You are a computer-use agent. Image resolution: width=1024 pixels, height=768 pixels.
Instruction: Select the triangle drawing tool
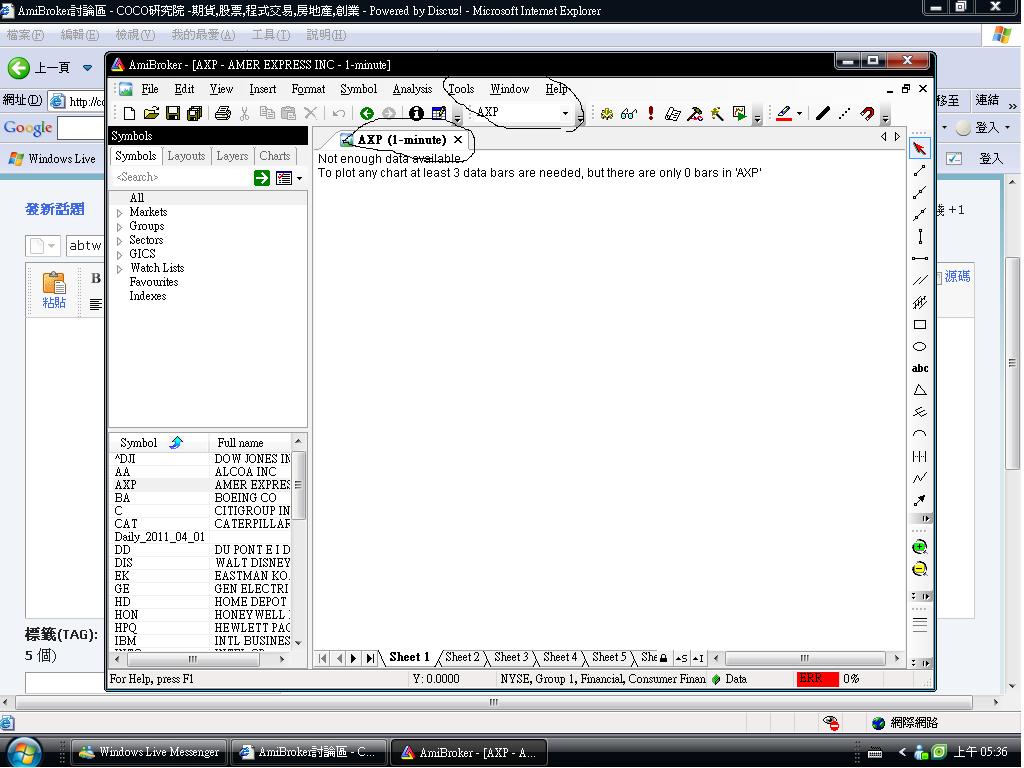920,390
